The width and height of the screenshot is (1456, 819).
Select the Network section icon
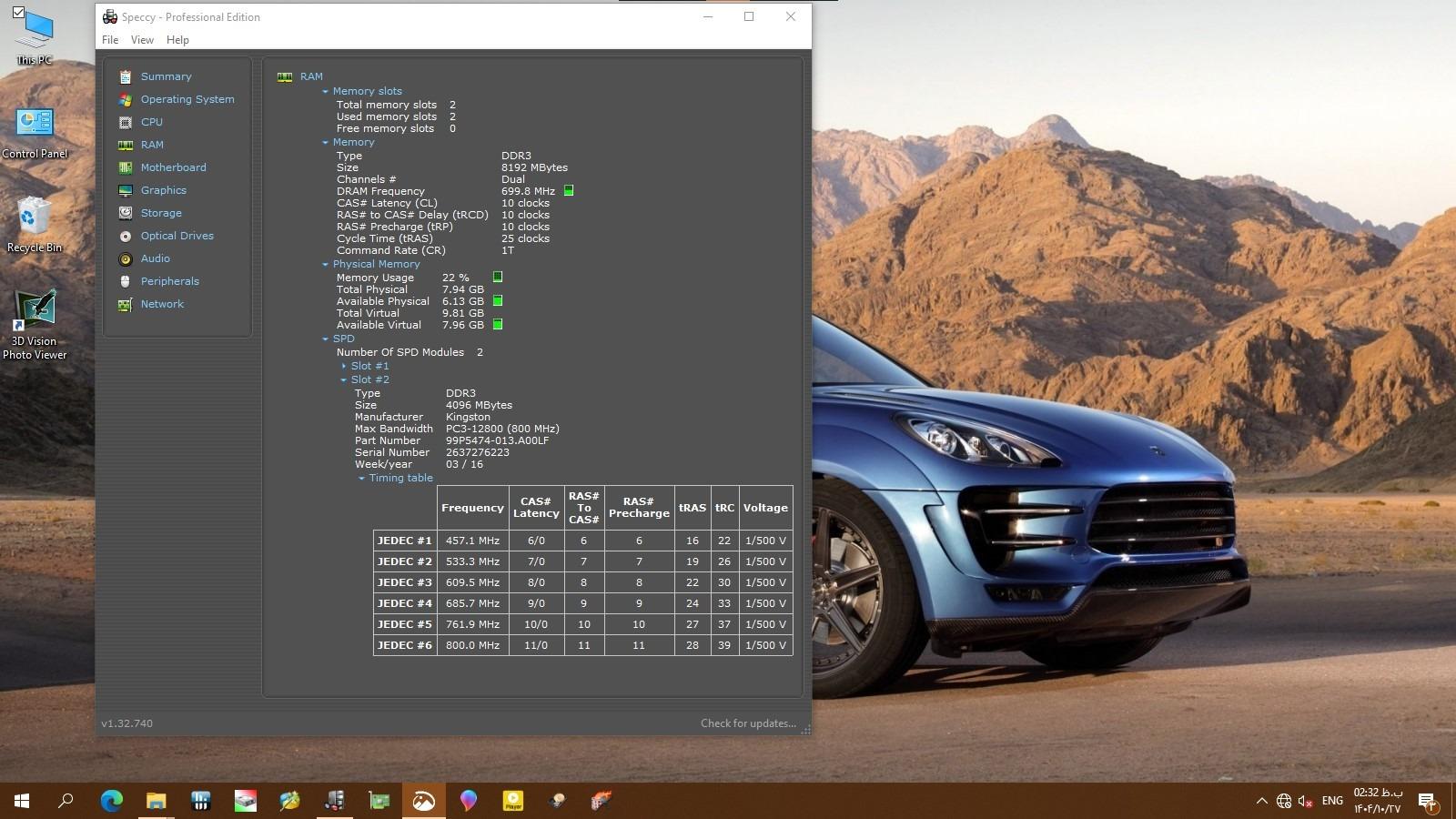[126, 304]
